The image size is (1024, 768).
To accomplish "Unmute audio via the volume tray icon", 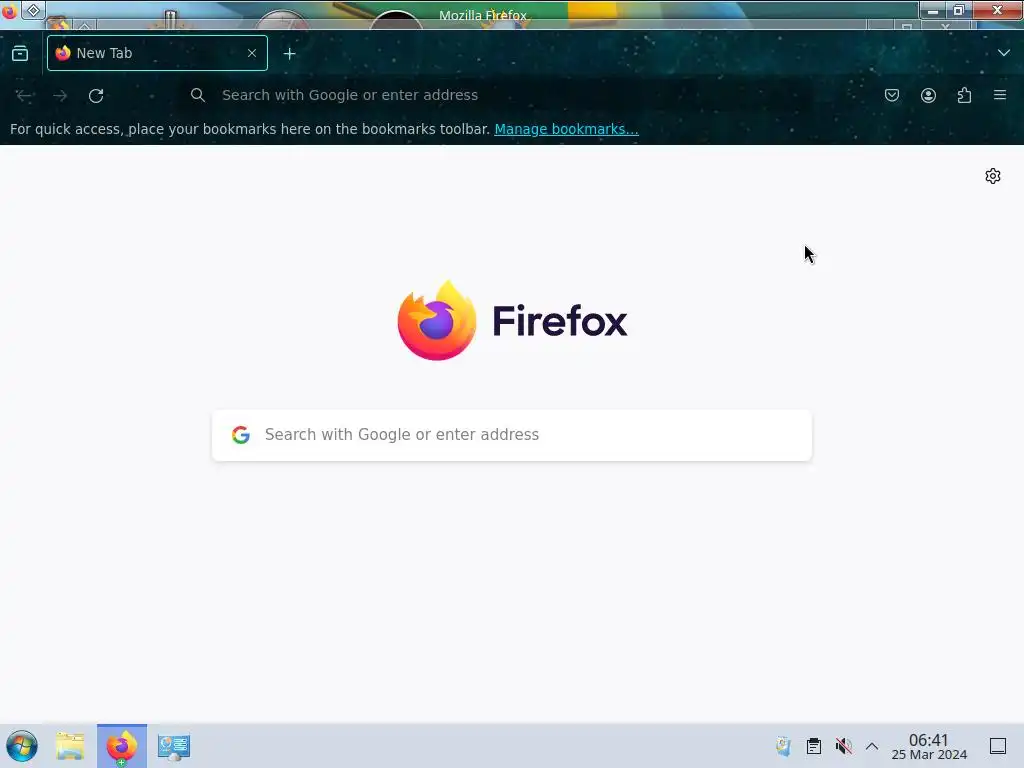I will 844,746.
